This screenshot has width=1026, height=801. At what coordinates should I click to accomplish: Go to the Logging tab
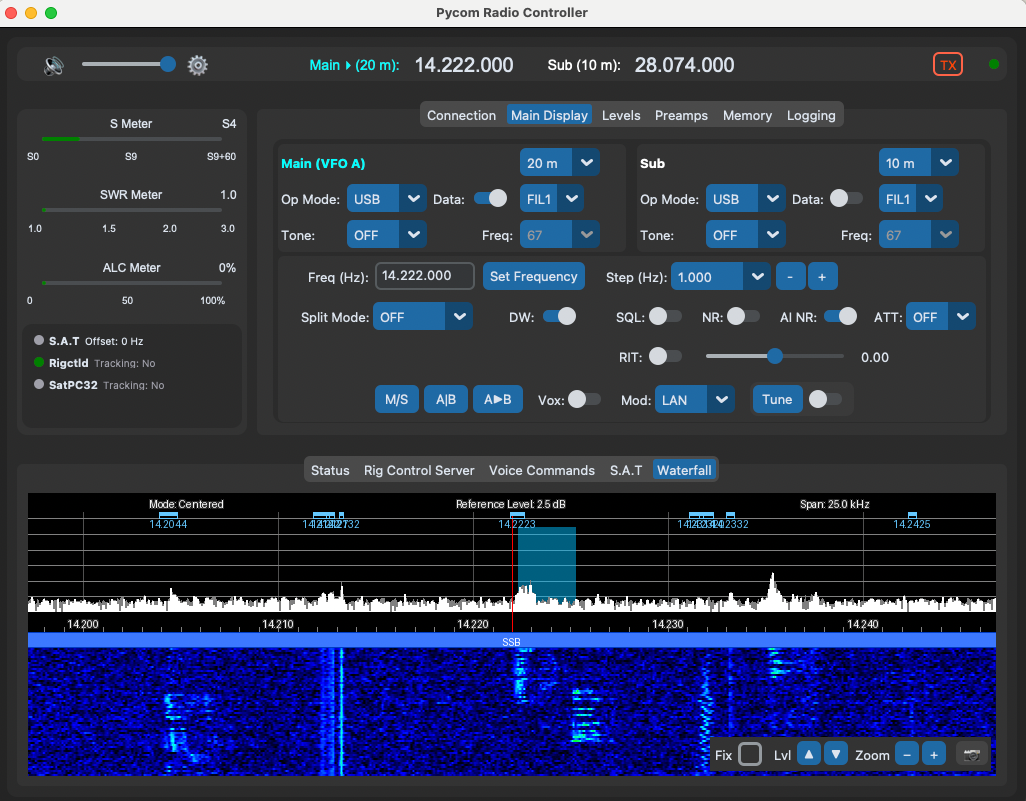(811, 115)
